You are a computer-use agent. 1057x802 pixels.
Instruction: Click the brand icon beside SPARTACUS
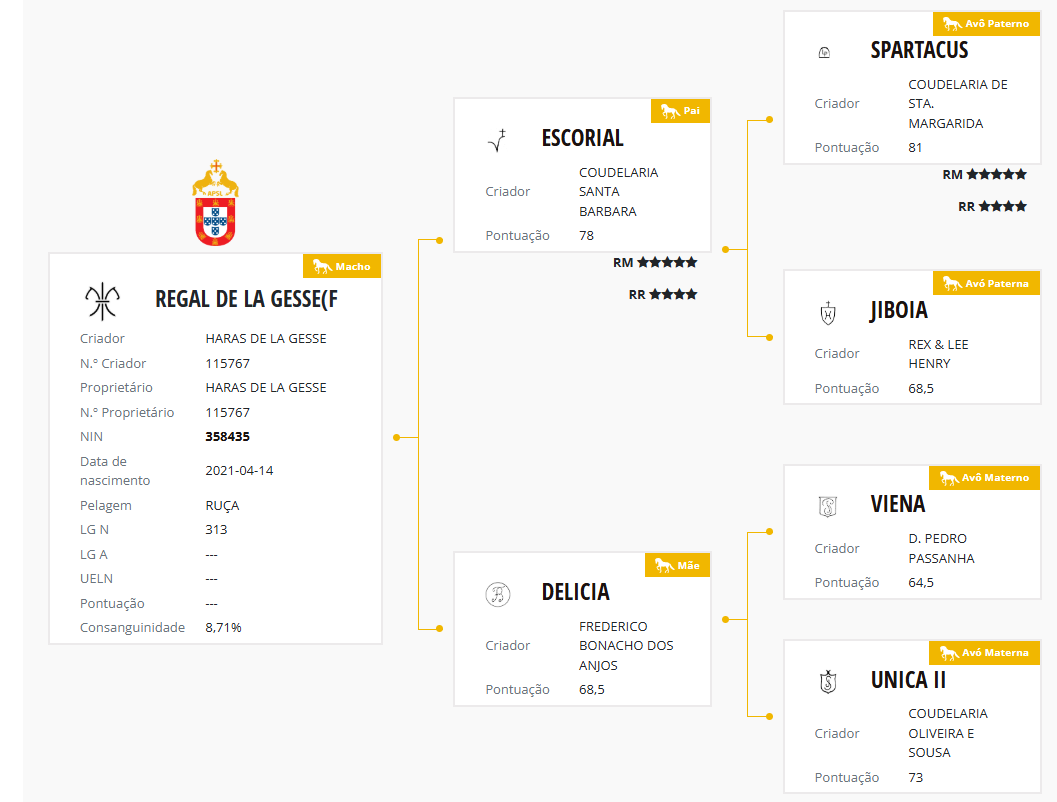pos(825,52)
